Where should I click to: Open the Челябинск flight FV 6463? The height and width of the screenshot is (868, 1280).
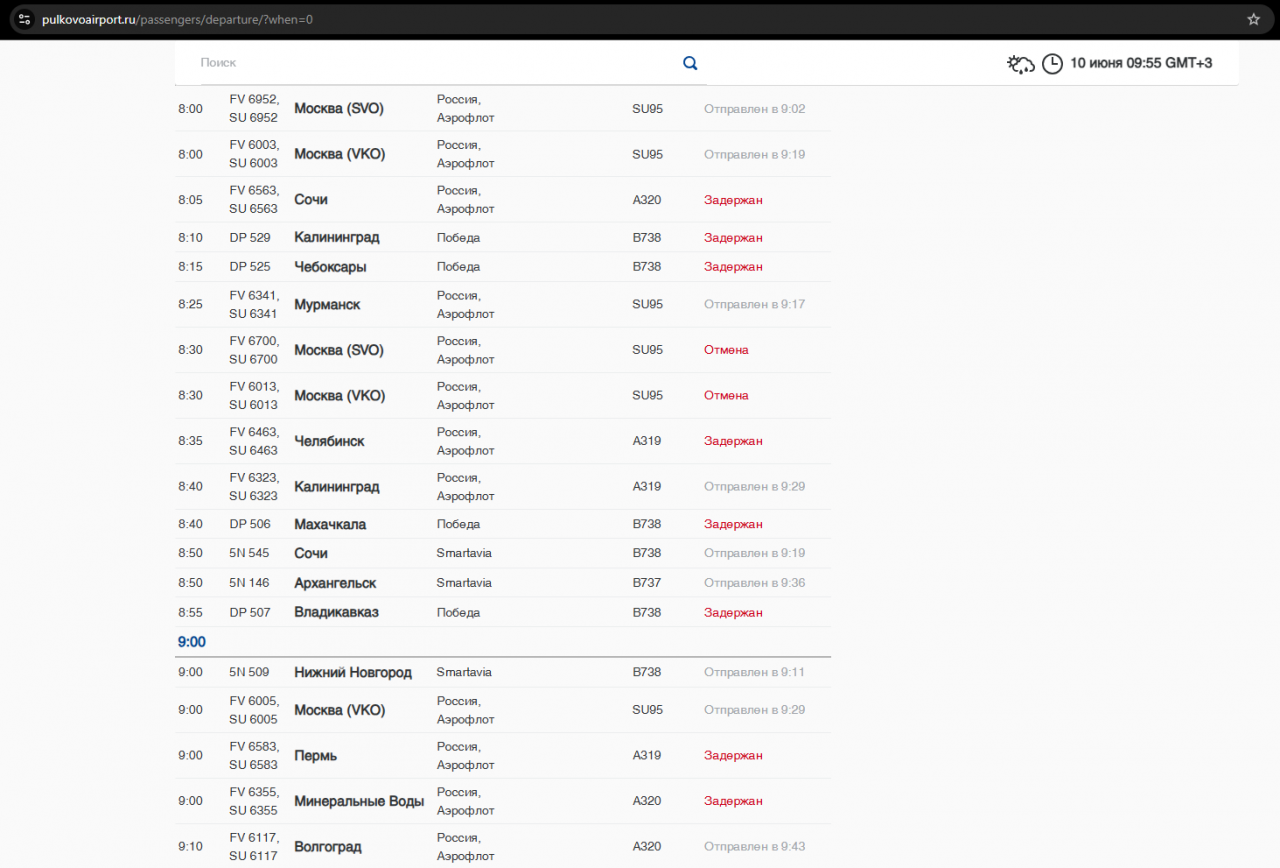point(329,441)
